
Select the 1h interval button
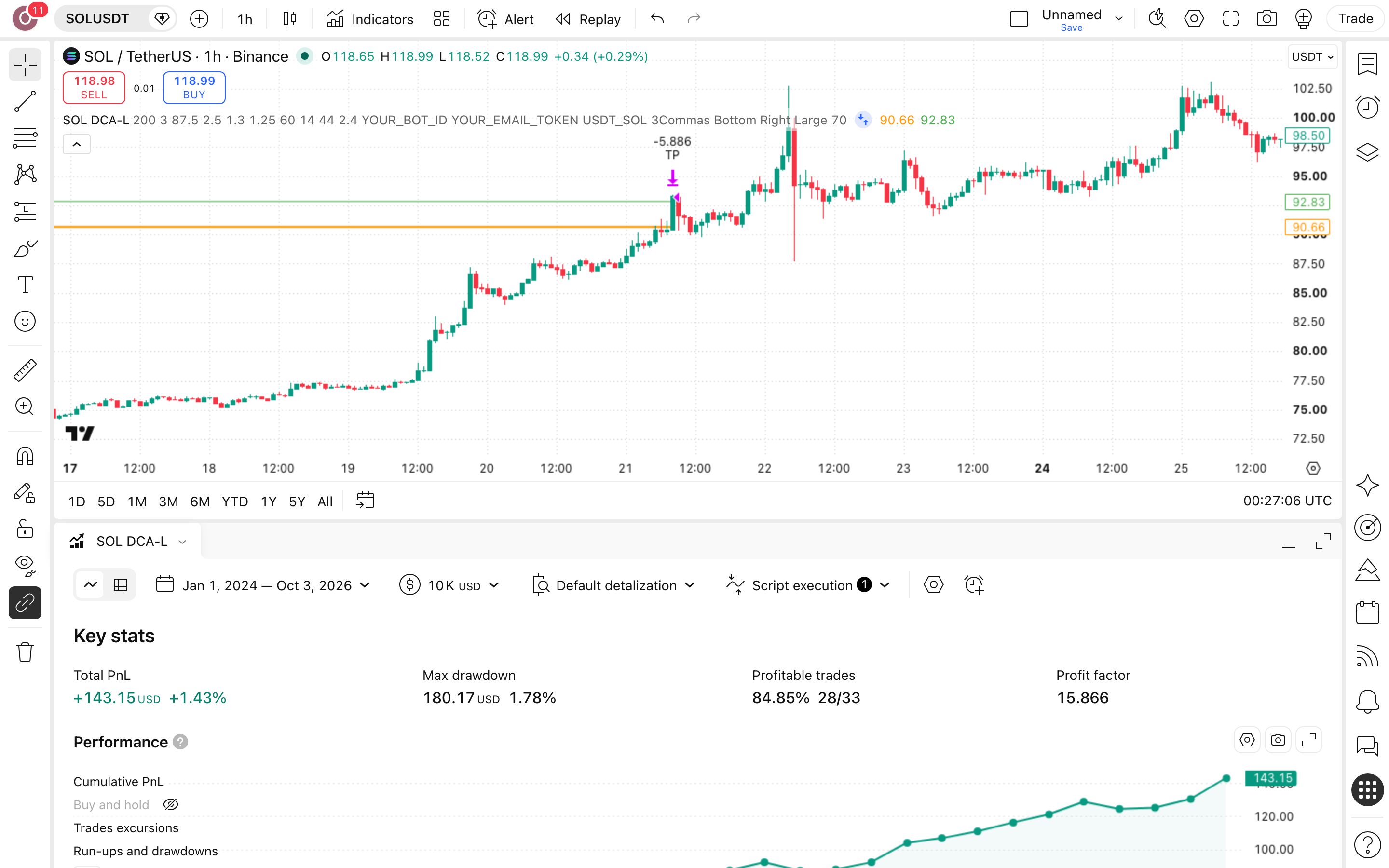coord(245,19)
